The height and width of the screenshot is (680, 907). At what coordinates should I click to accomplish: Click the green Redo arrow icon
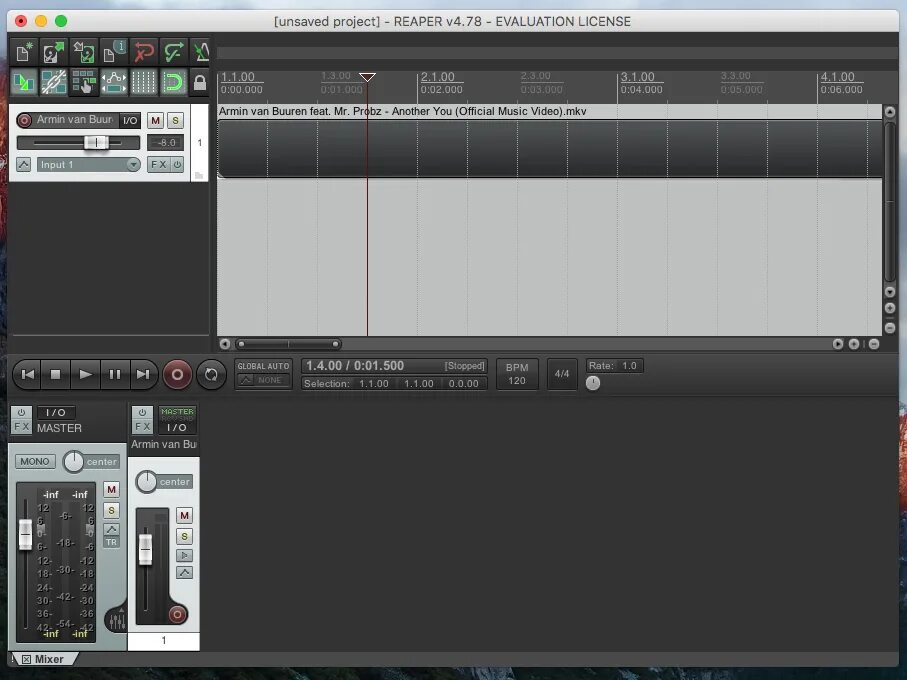pyautogui.click(x=174, y=52)
